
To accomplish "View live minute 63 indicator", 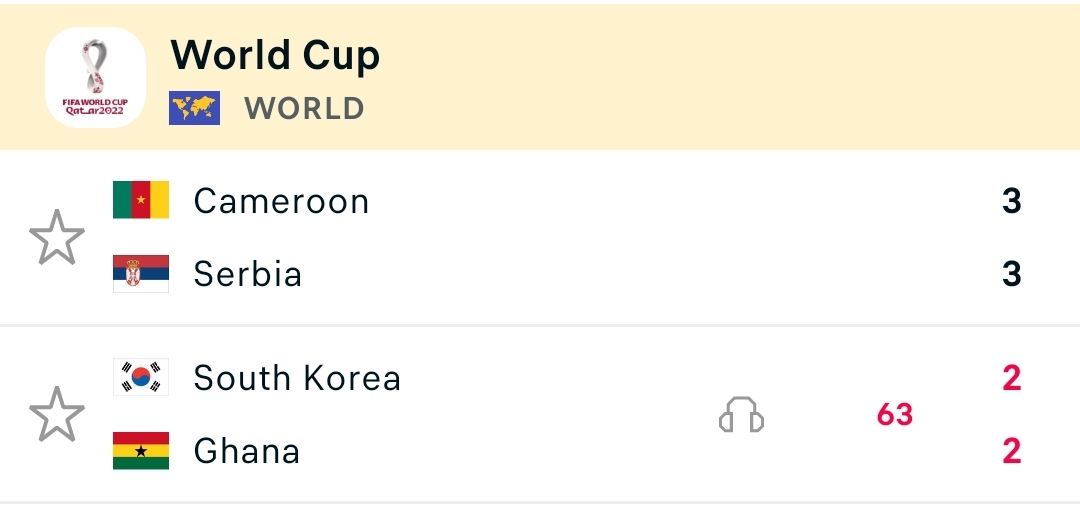I will click(895, 414).
